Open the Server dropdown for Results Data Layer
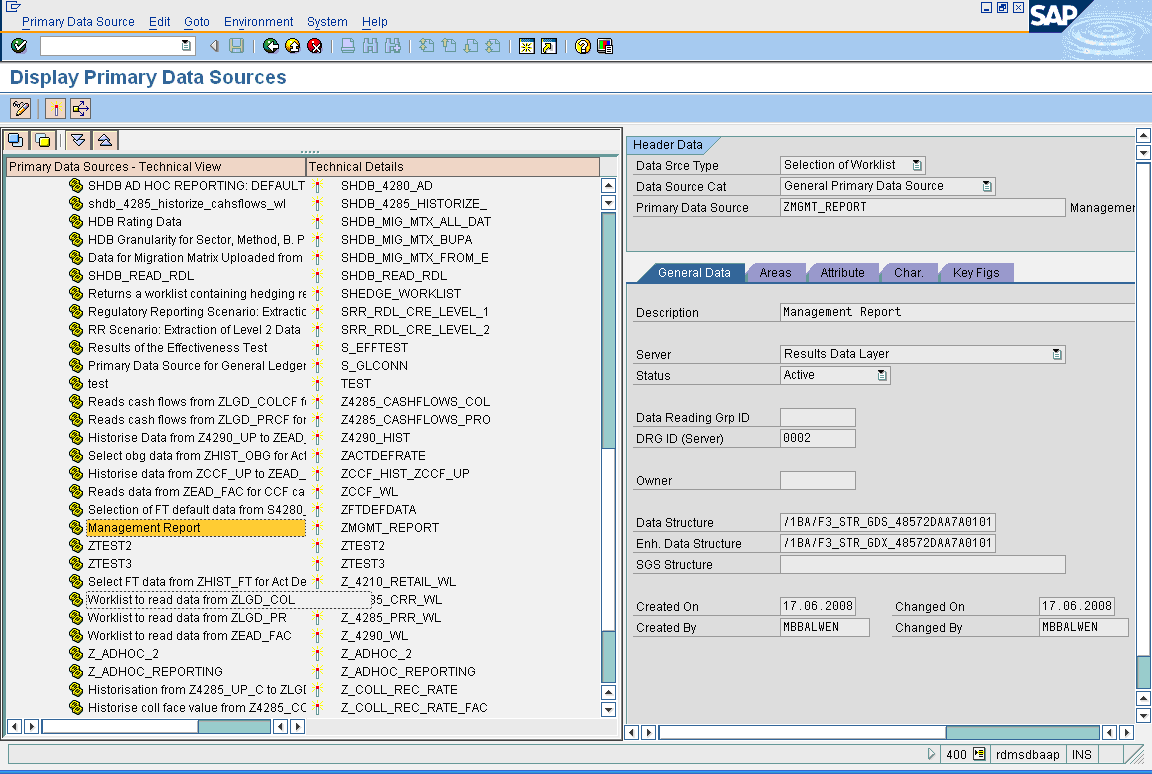Viewport: 1152px width, 774px height. pyautogui.click(x=1058, y=354)
